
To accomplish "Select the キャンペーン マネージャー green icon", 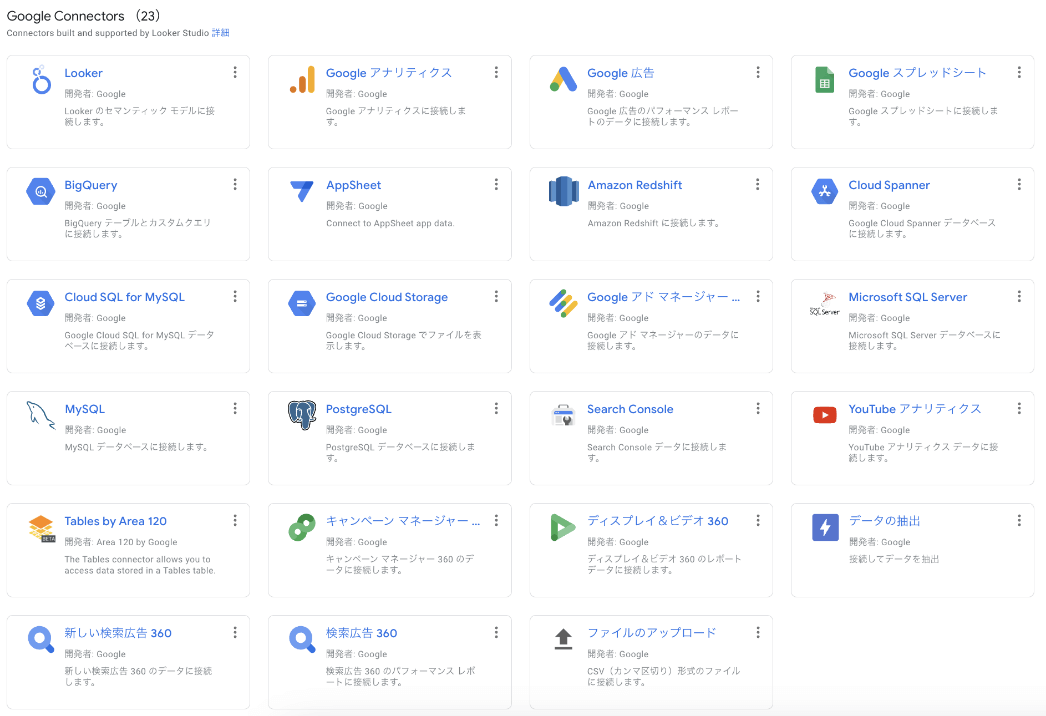I will click(302, 527).
